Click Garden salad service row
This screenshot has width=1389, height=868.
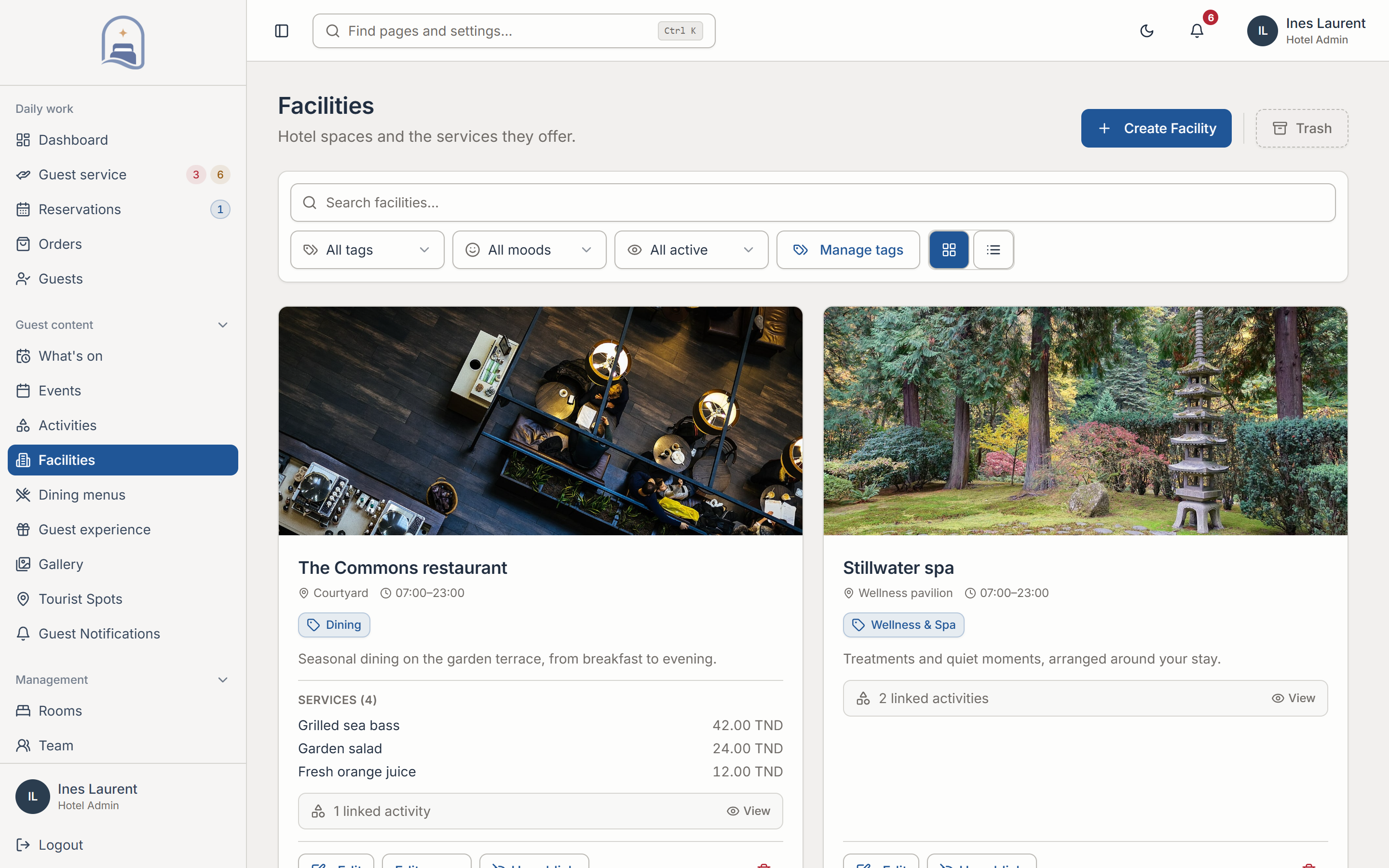pos(540,748)
